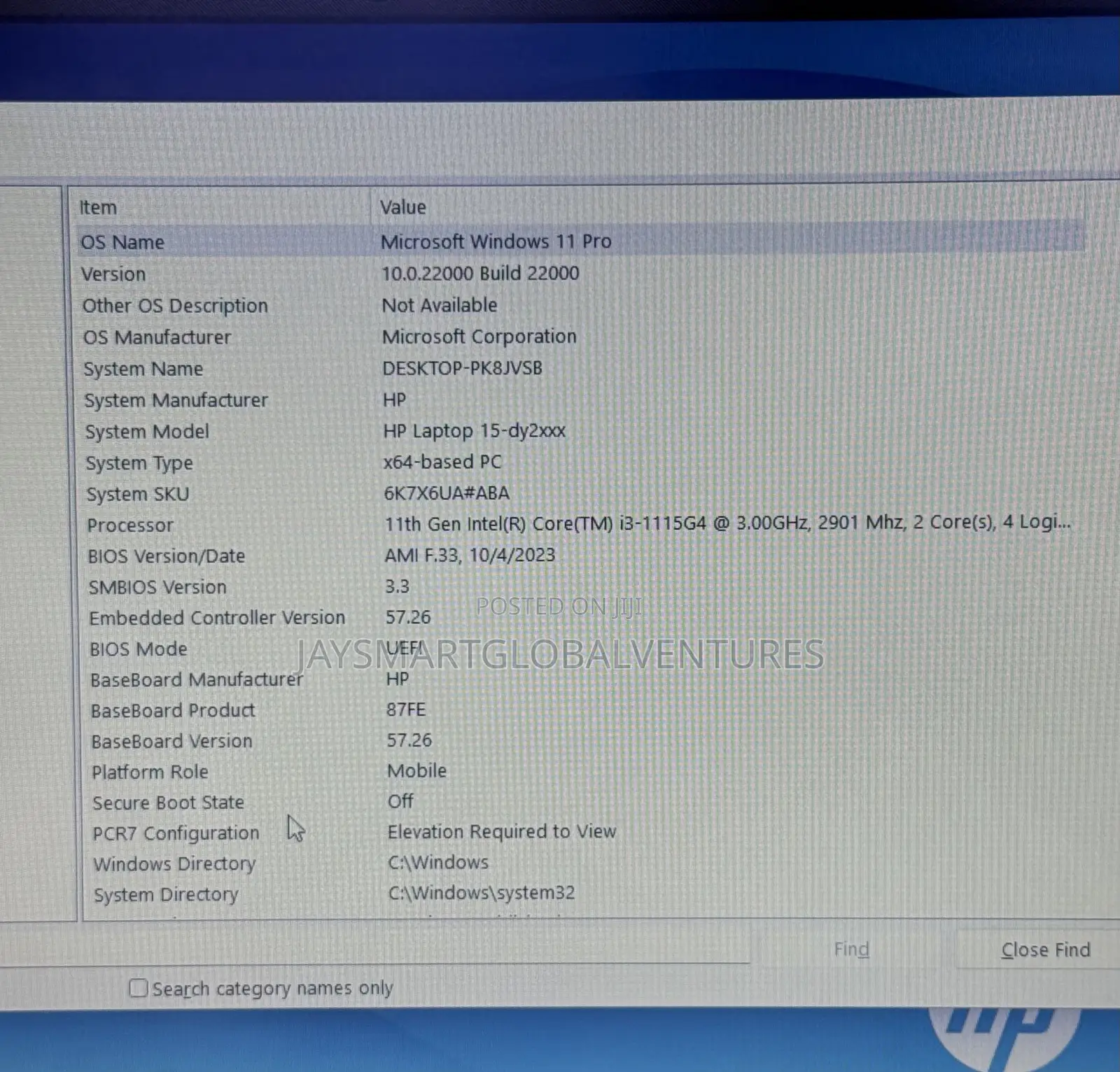The width and height of the screenshot is (1120, 1072).
Task: Click the value 'HP Laptop 15-dy2xxx'
Action: [x=474, y=431]
